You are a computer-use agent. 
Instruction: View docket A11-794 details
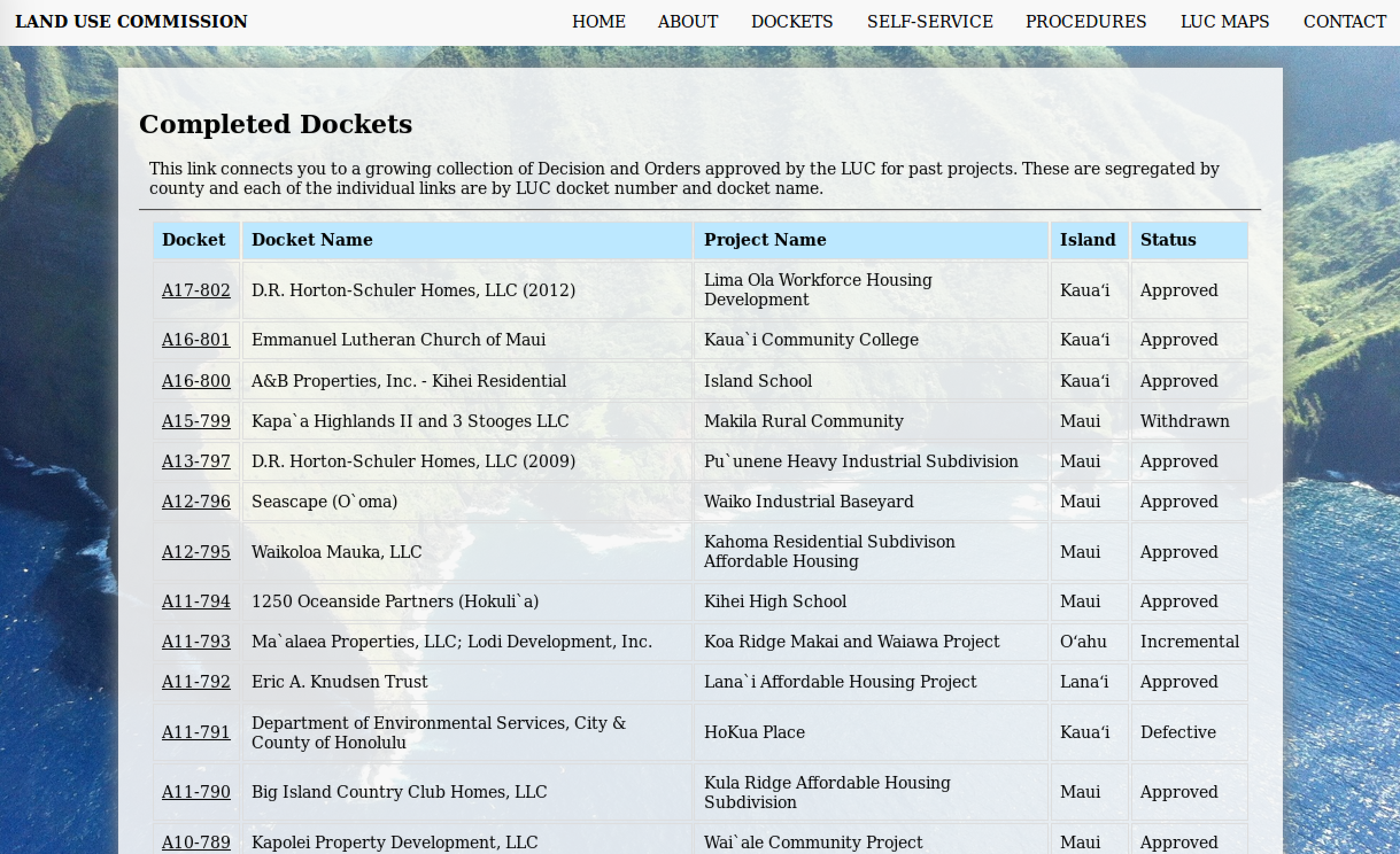(x=196, y=601)
